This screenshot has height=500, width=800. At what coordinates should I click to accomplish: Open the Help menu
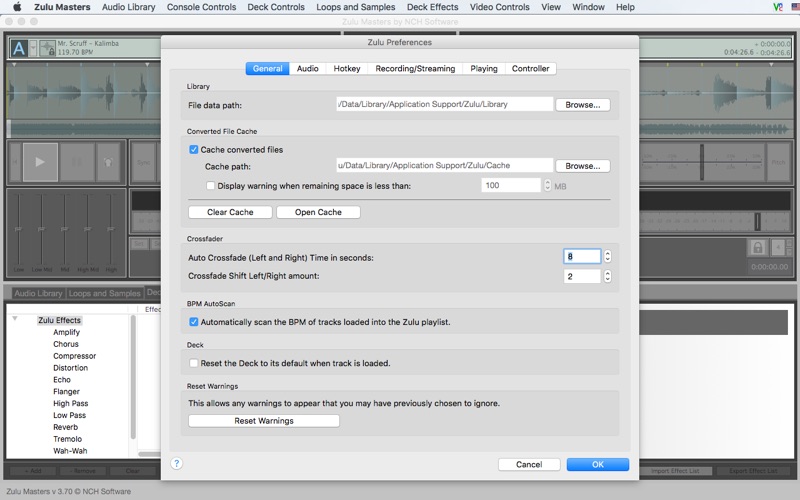coord(625,7)
